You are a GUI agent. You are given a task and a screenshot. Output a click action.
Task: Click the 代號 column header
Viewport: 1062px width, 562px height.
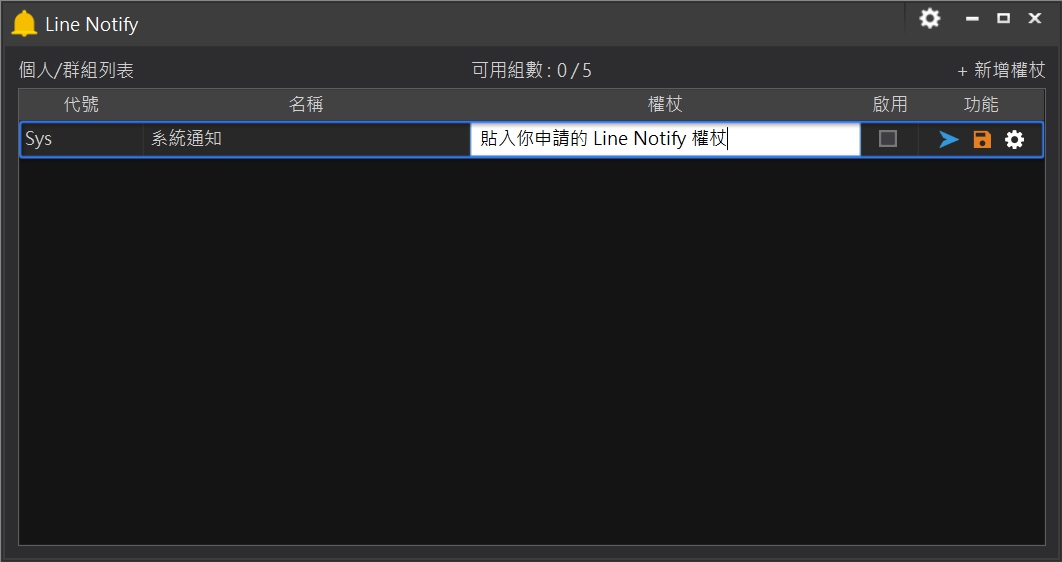(x=81, y=104)
